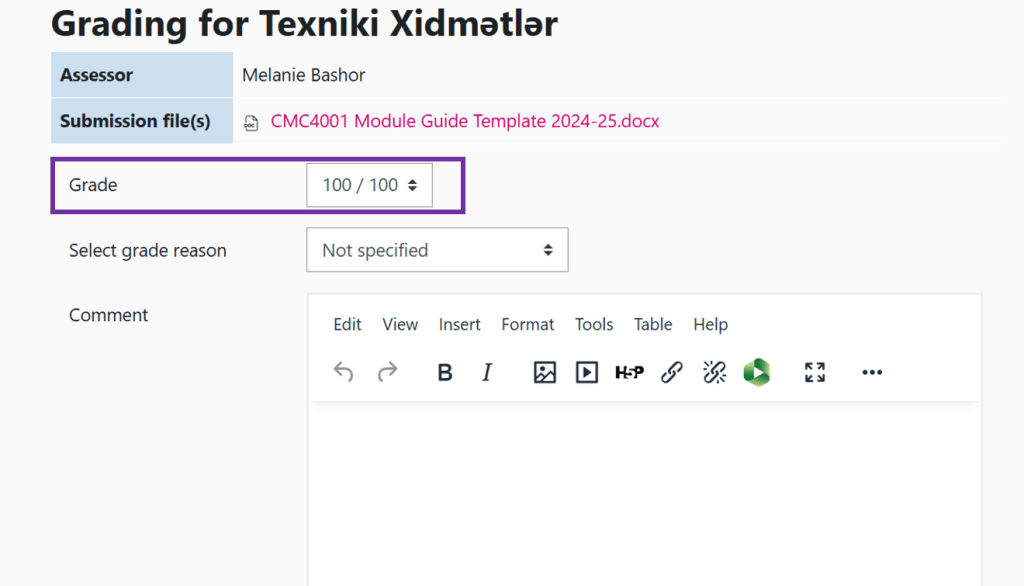Image resolution: width=1024 pixels, height=586 pixels.
Task: Click the assessor name Melanie Bashor
Action: pos(304,75)
